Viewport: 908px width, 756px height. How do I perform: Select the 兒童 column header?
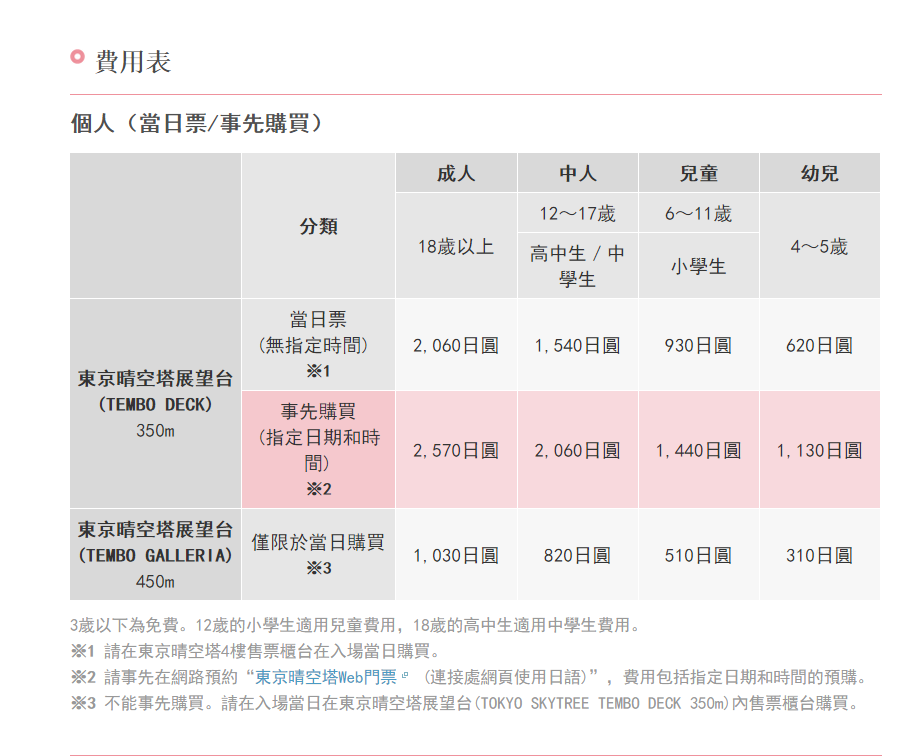(699, 173)
